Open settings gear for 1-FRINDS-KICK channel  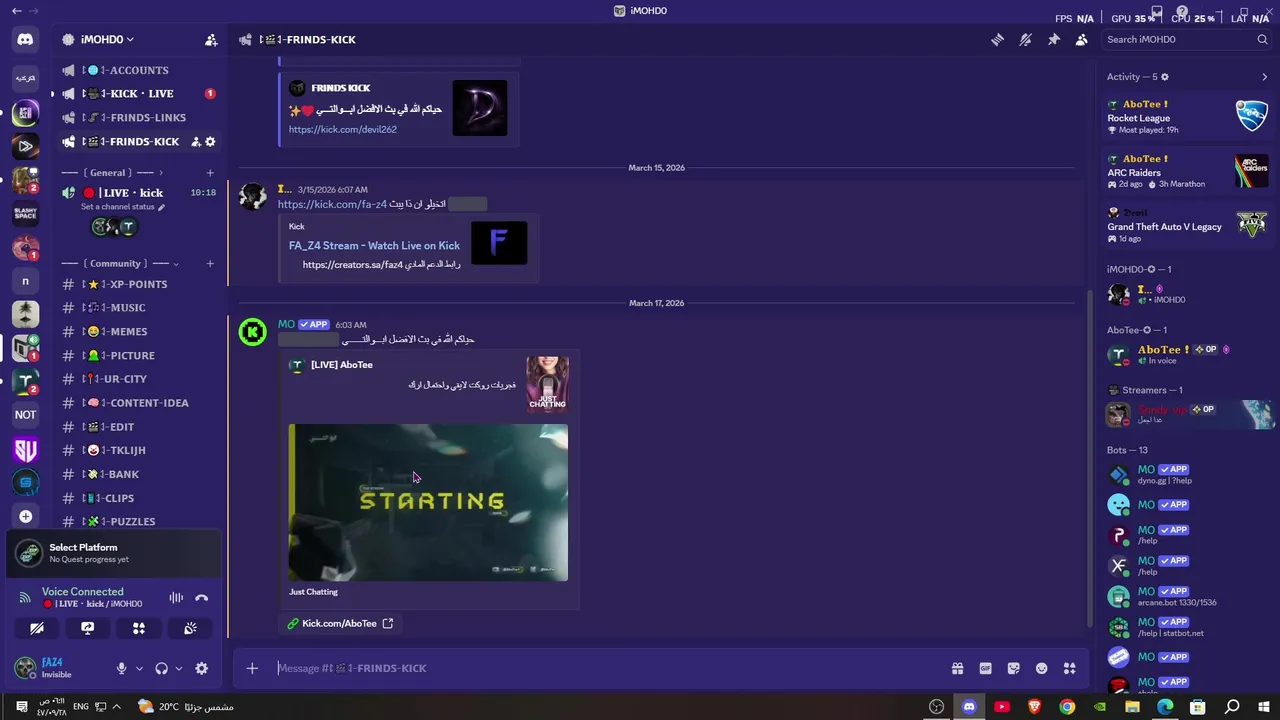coord(210,142)
